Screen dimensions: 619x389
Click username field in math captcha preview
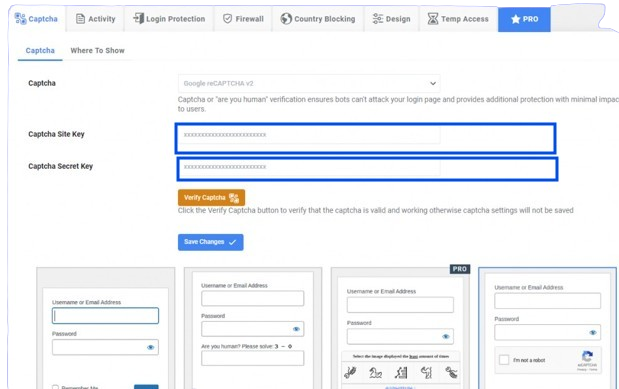(x=253, y=298)
